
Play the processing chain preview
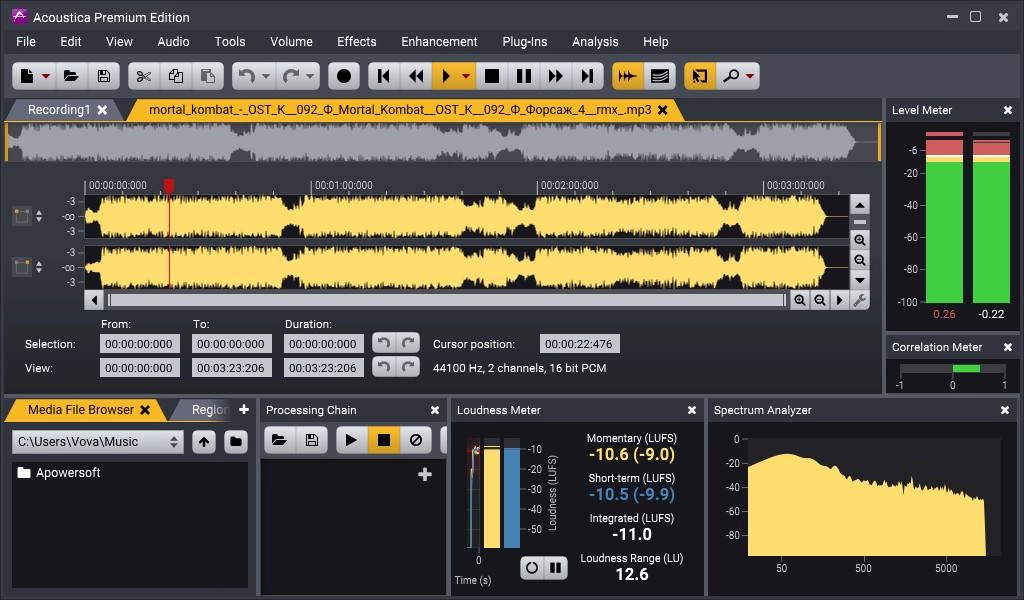pos(351,440)
